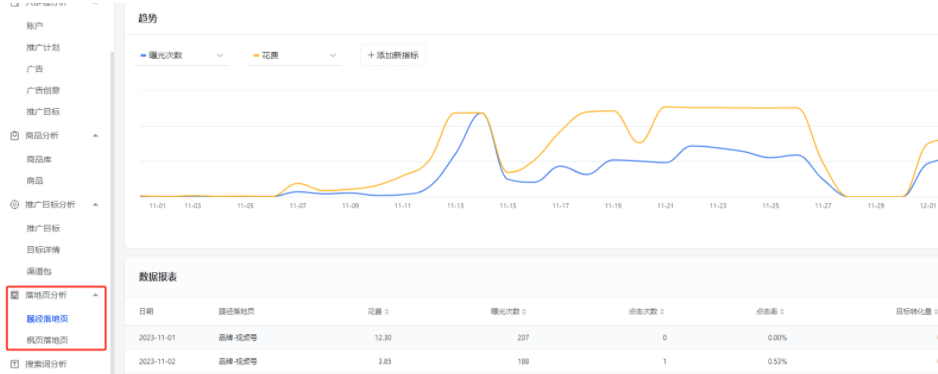The image size is (938, 374).
Task: Sort table by 点击率 sort arrows
Action: [782, 312]
